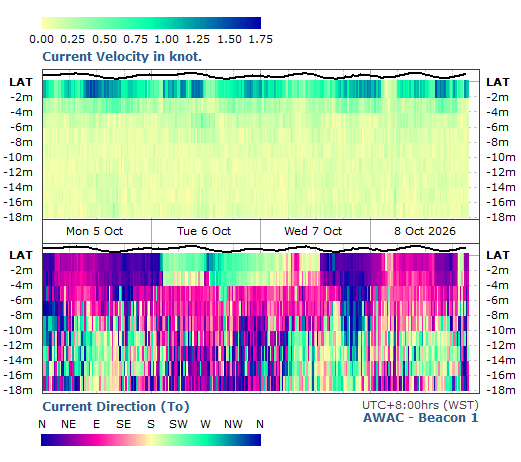Select the 0.00 velocity legend value

(x=41, y=39)
